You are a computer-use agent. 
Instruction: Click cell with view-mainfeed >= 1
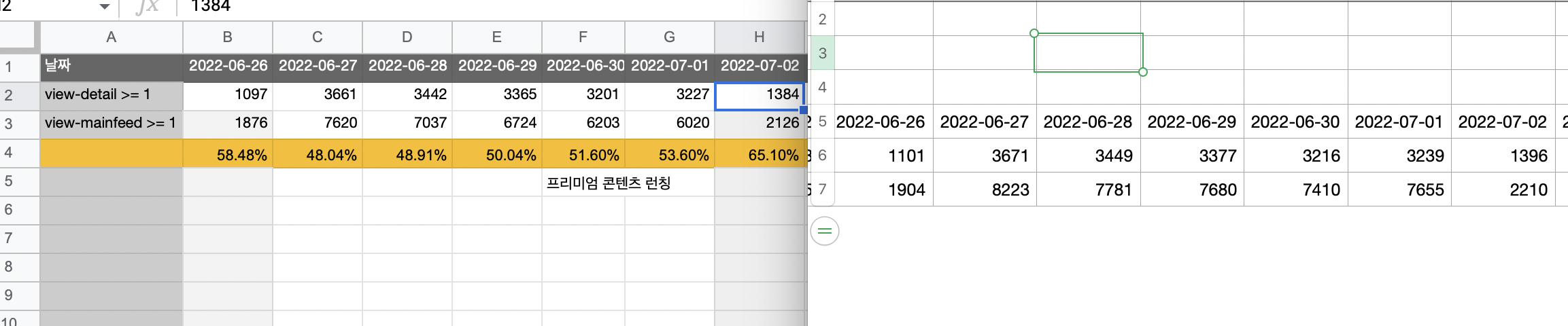point(112,124)
